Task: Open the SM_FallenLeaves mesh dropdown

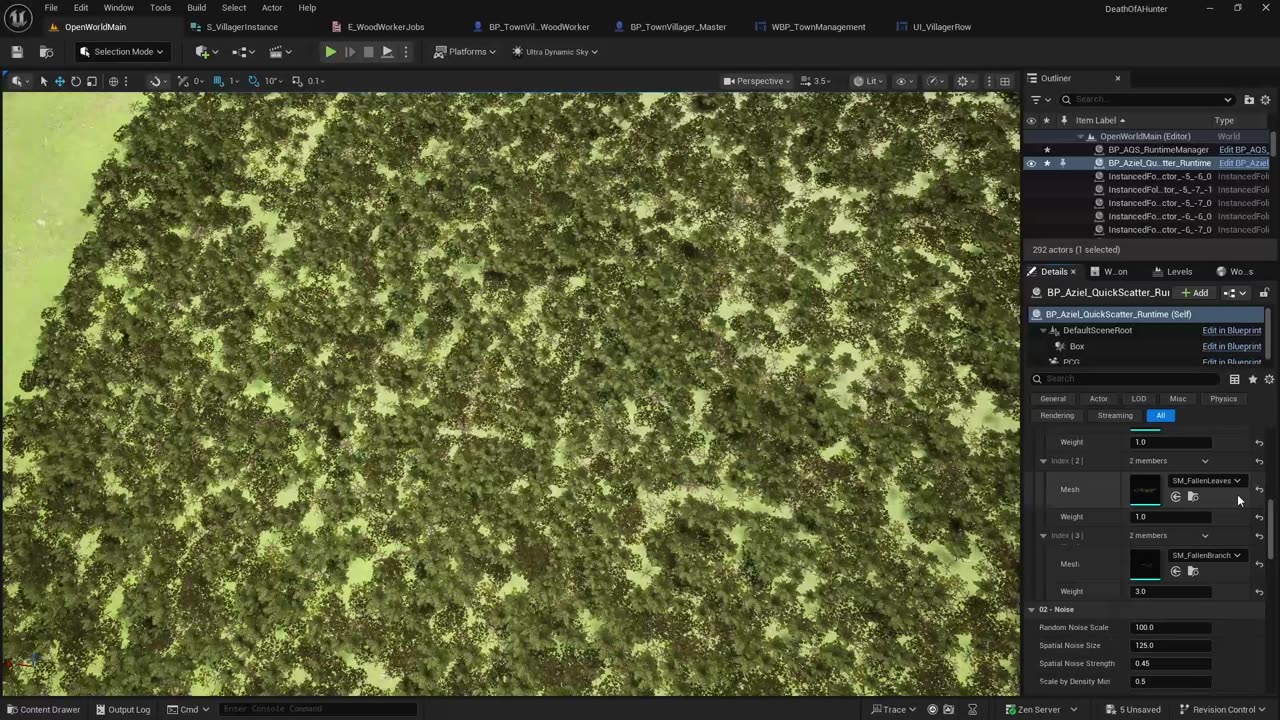Action: (1206, 481)
